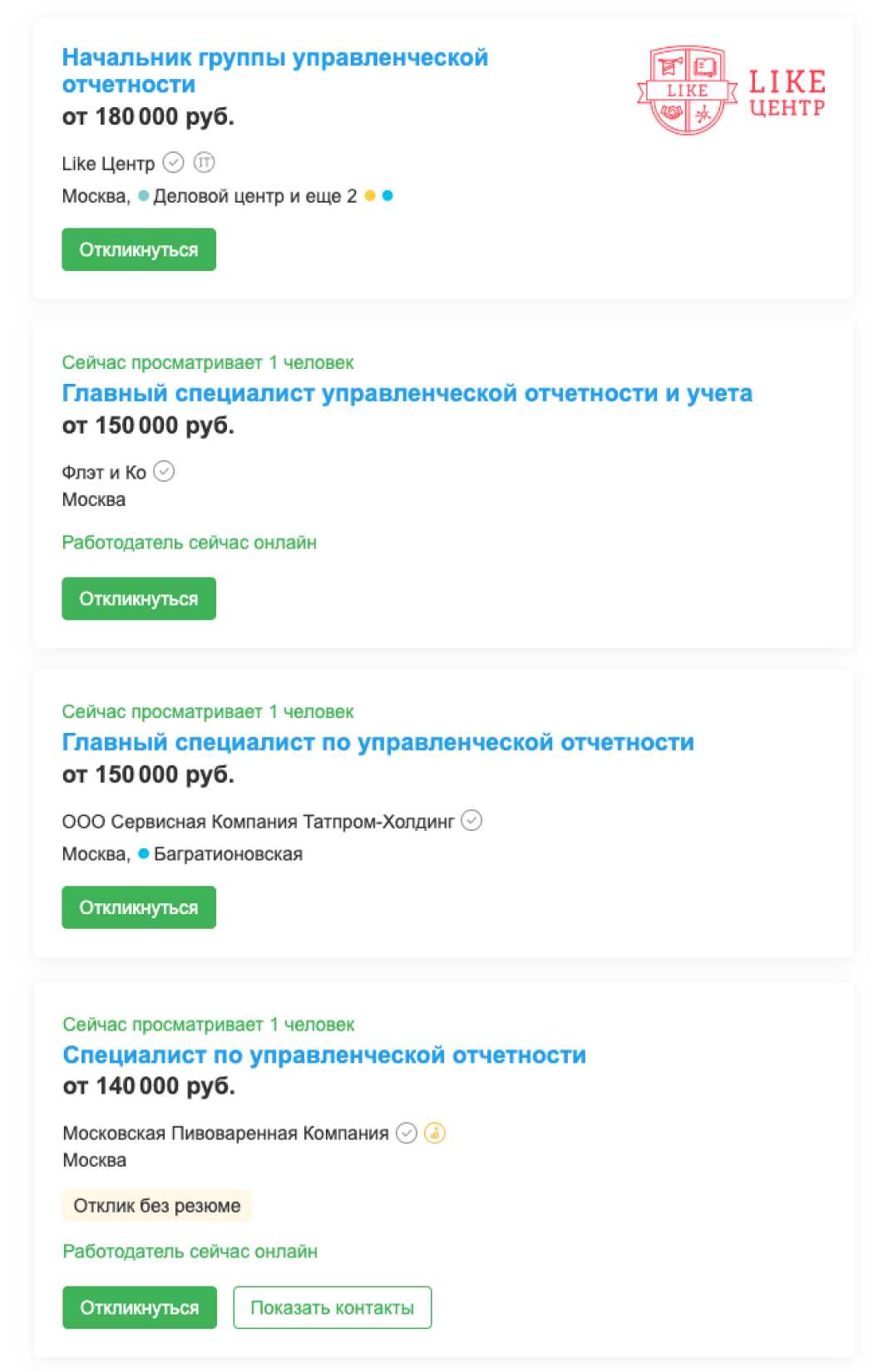Open Главный специалист по управленческой отчетности vacancy

pyautogui.click(x=377, y=742)
